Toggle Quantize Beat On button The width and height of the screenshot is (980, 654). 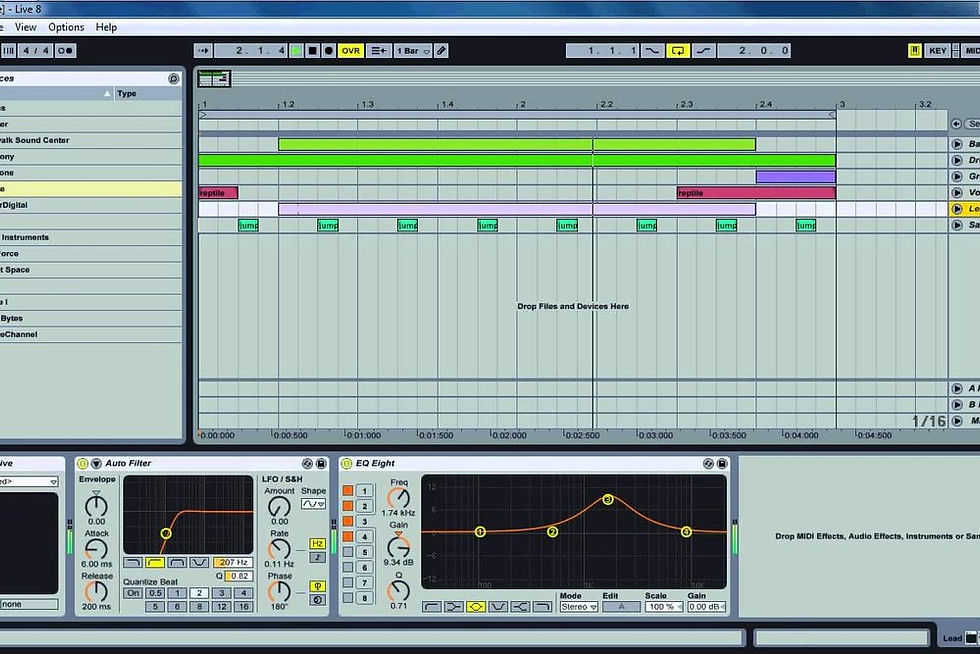pos(132,593)
